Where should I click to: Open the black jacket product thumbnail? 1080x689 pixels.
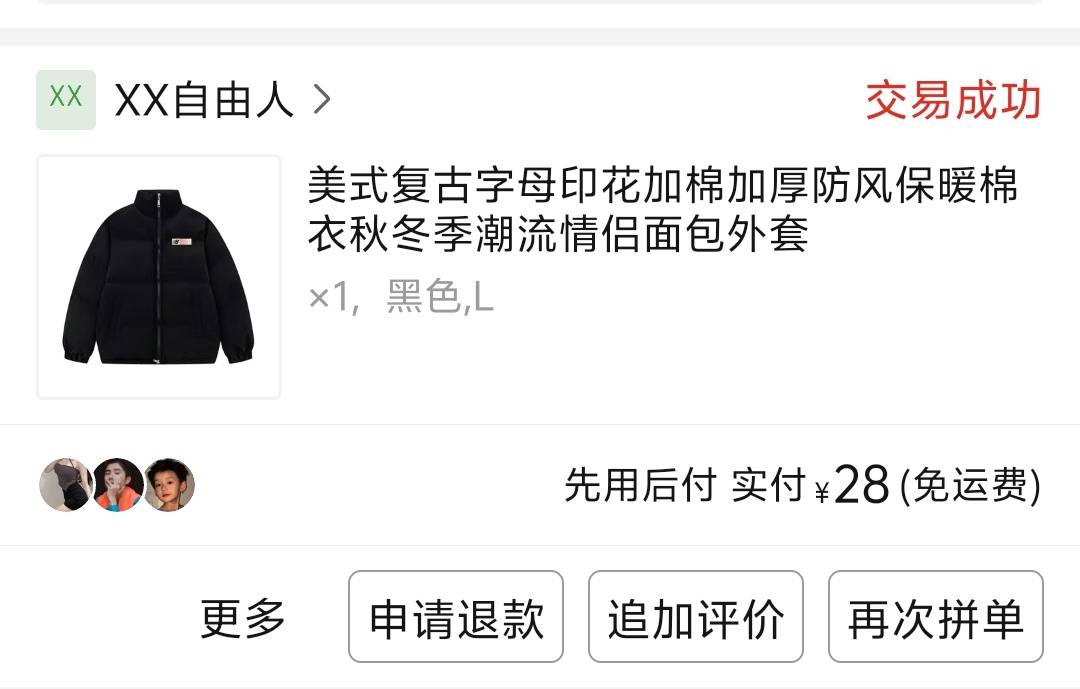tap(158, 277)
